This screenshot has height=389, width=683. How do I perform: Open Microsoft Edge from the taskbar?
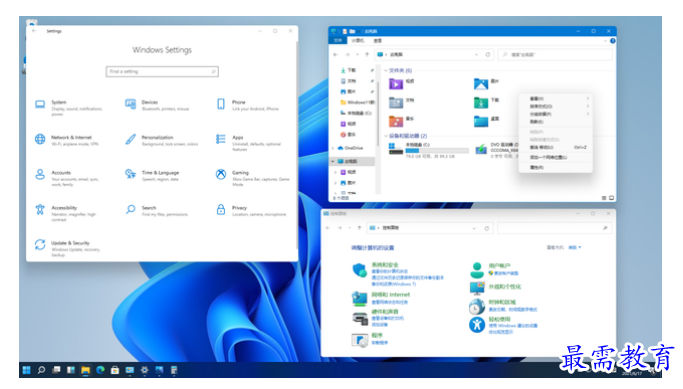coord(100,370)
